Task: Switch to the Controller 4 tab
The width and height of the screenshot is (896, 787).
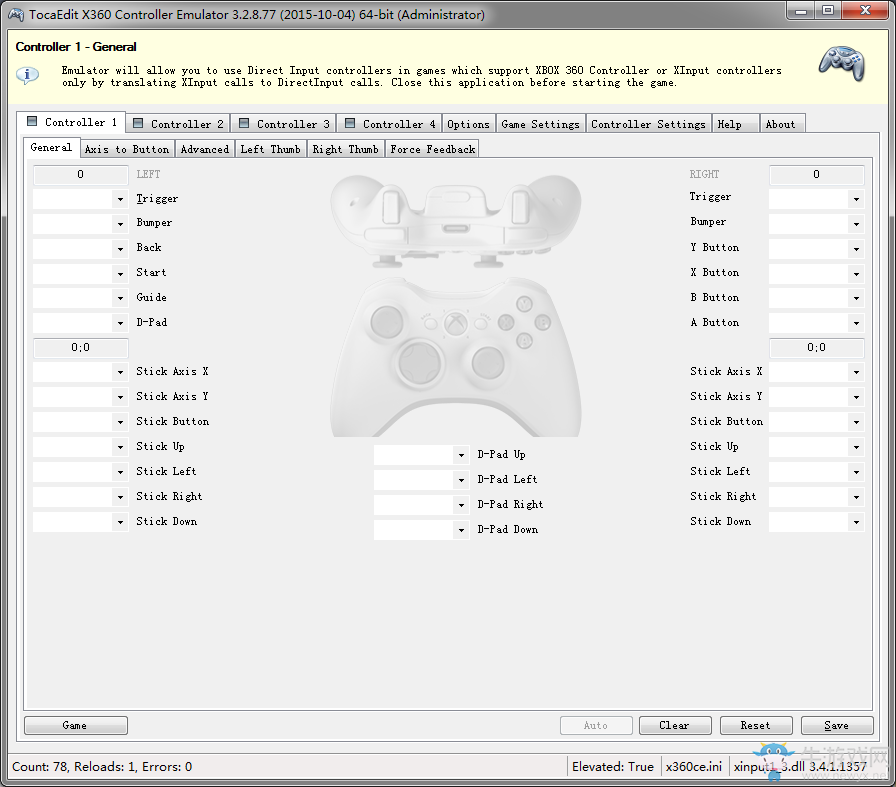Action: (x=390, y=123)
